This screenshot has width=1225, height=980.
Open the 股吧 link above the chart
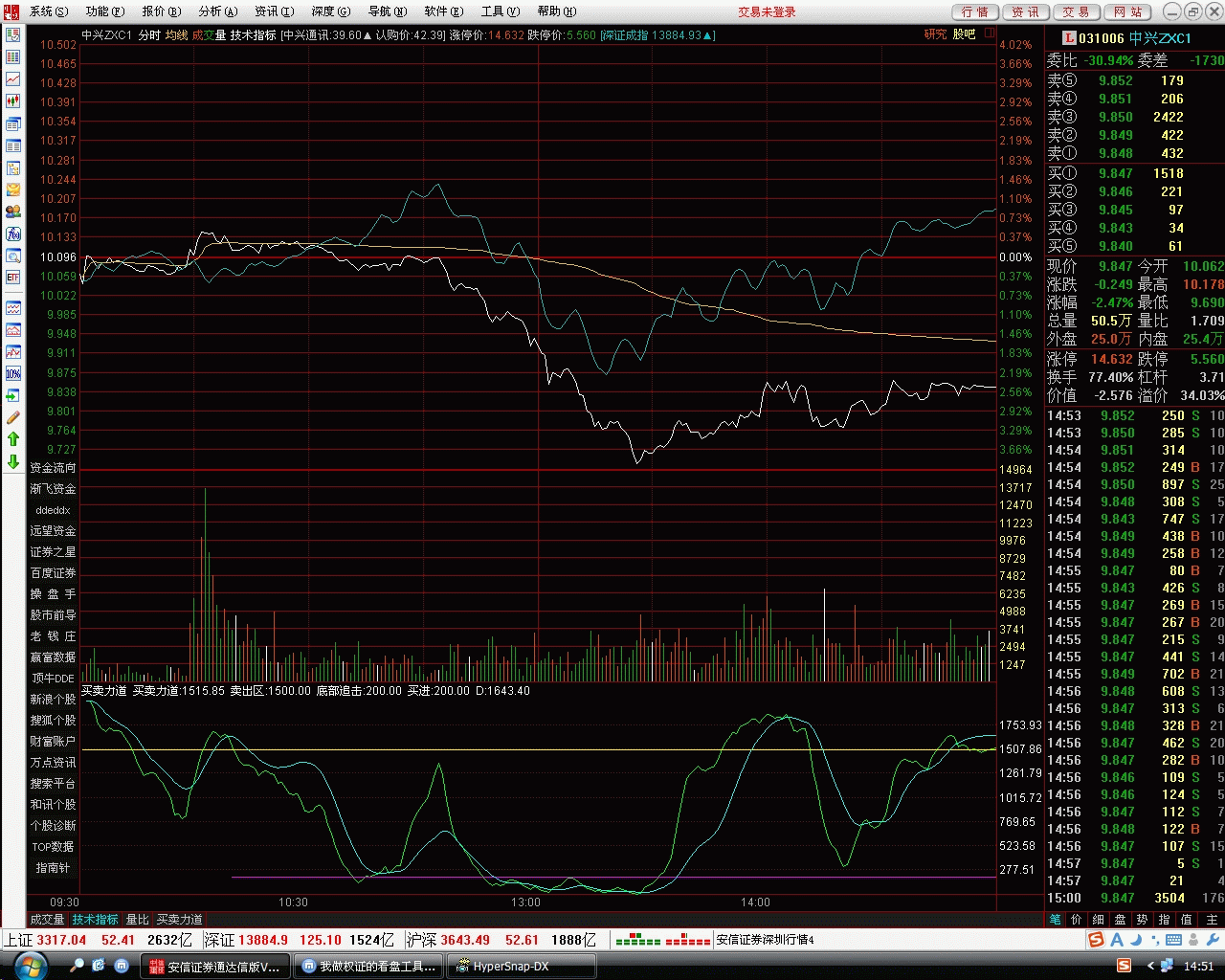[964, 34]
